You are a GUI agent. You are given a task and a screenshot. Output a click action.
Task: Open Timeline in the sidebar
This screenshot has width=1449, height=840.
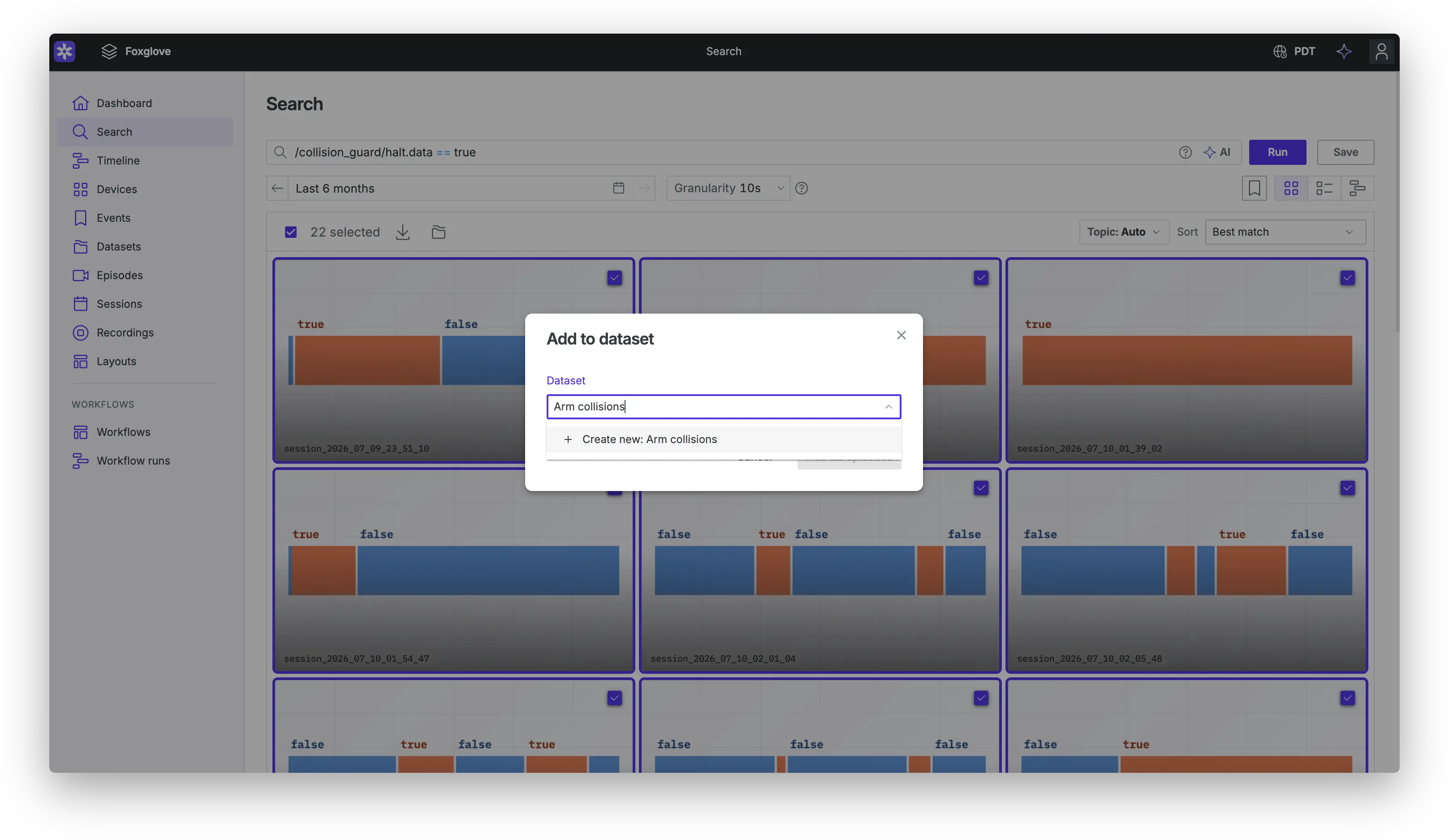pyautogui.click(x=146, y=161)
